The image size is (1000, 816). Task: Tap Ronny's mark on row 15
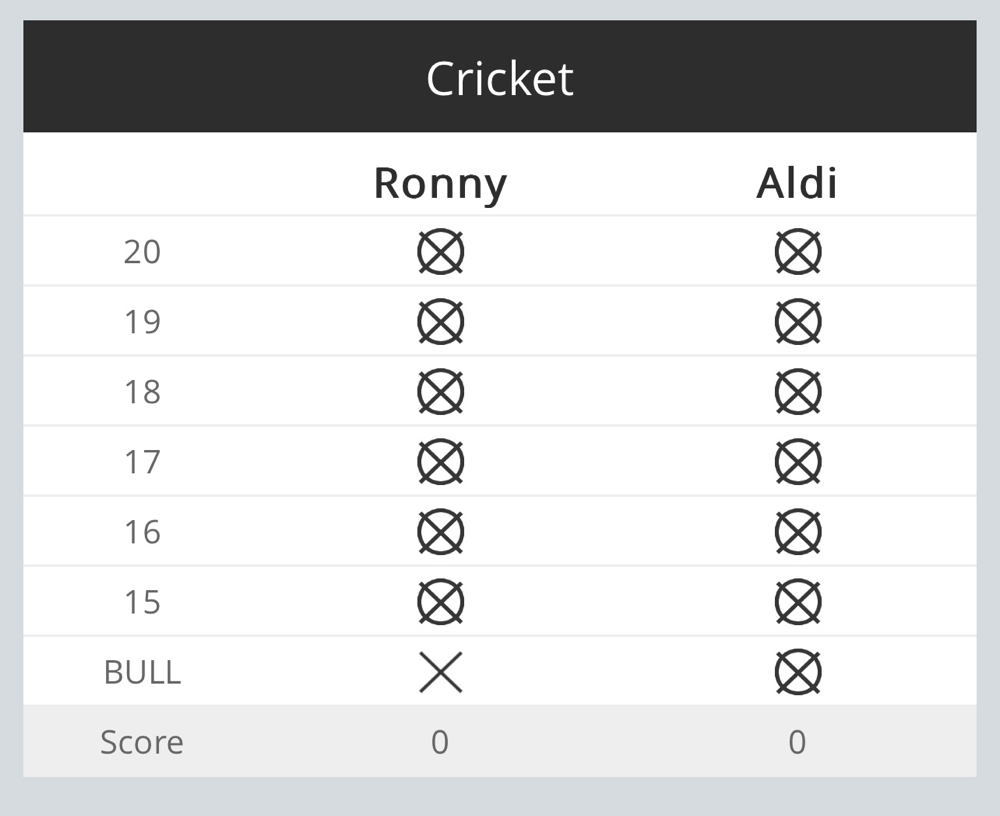[441, 602]
